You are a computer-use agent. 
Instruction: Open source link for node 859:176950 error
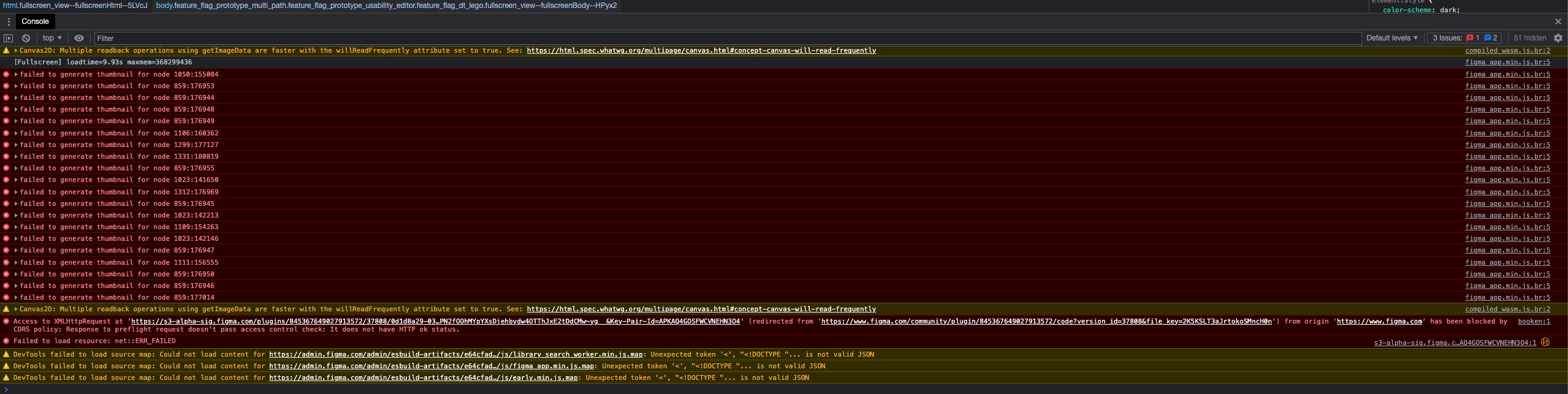(x=1507, y=275)
